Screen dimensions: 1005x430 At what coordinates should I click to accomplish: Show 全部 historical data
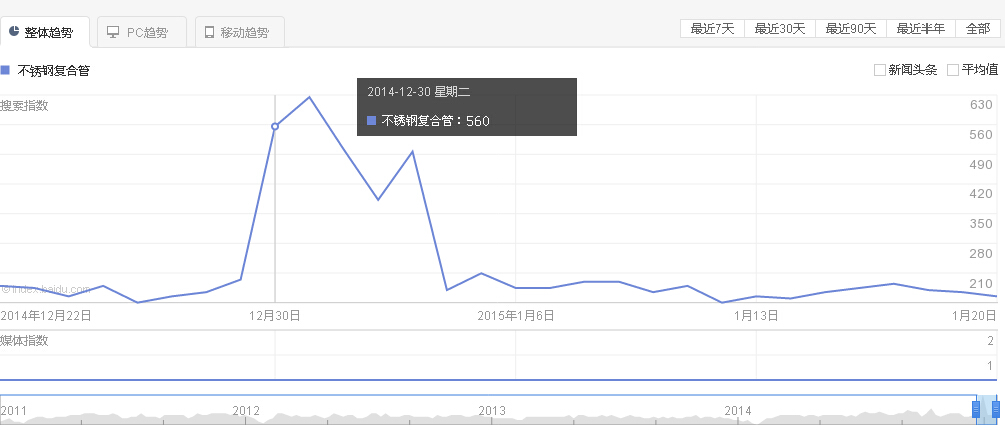point(978,28)
